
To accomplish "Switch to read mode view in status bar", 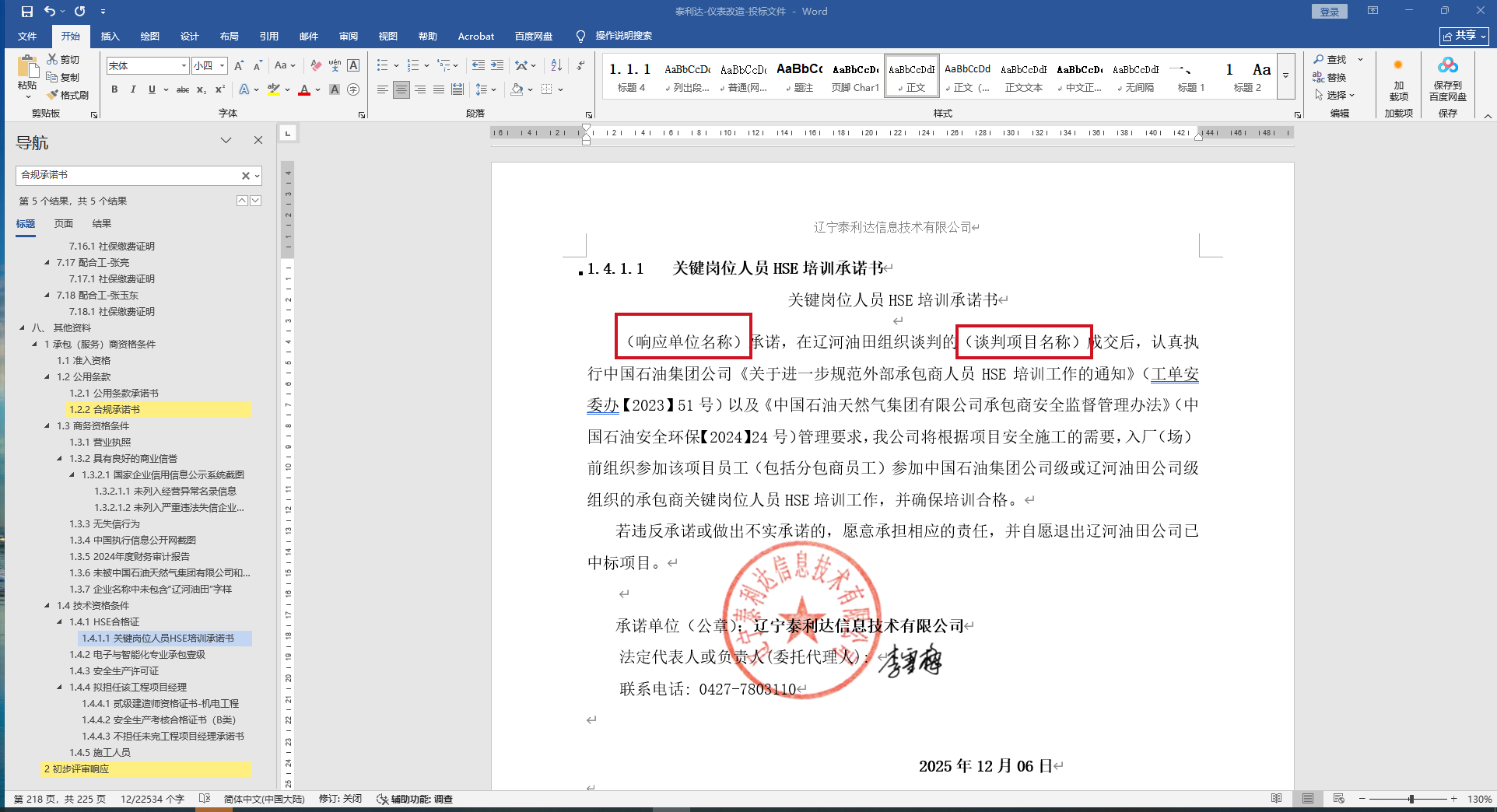I will (x=1276, y=799).
